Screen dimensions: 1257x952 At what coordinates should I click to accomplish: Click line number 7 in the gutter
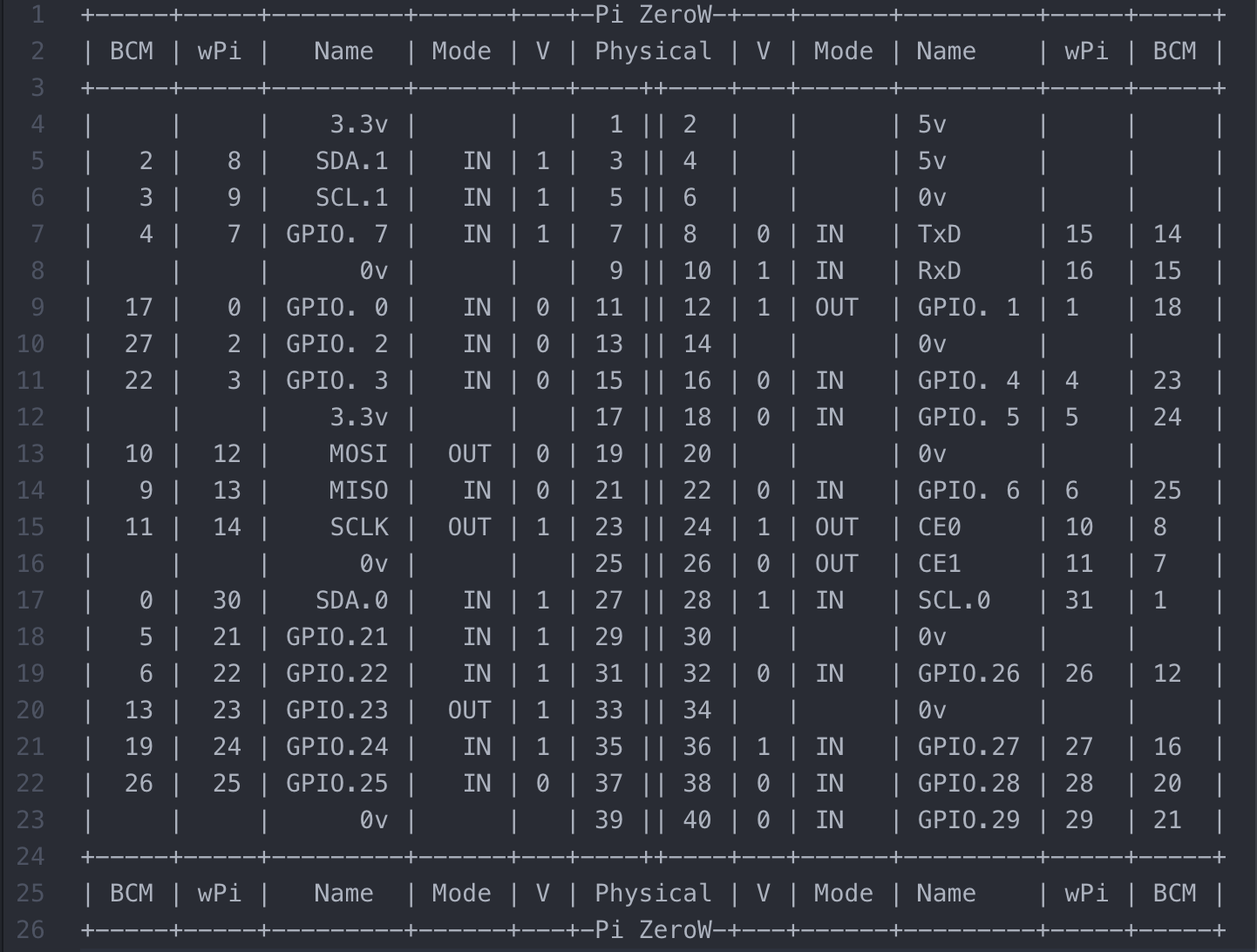37,235
